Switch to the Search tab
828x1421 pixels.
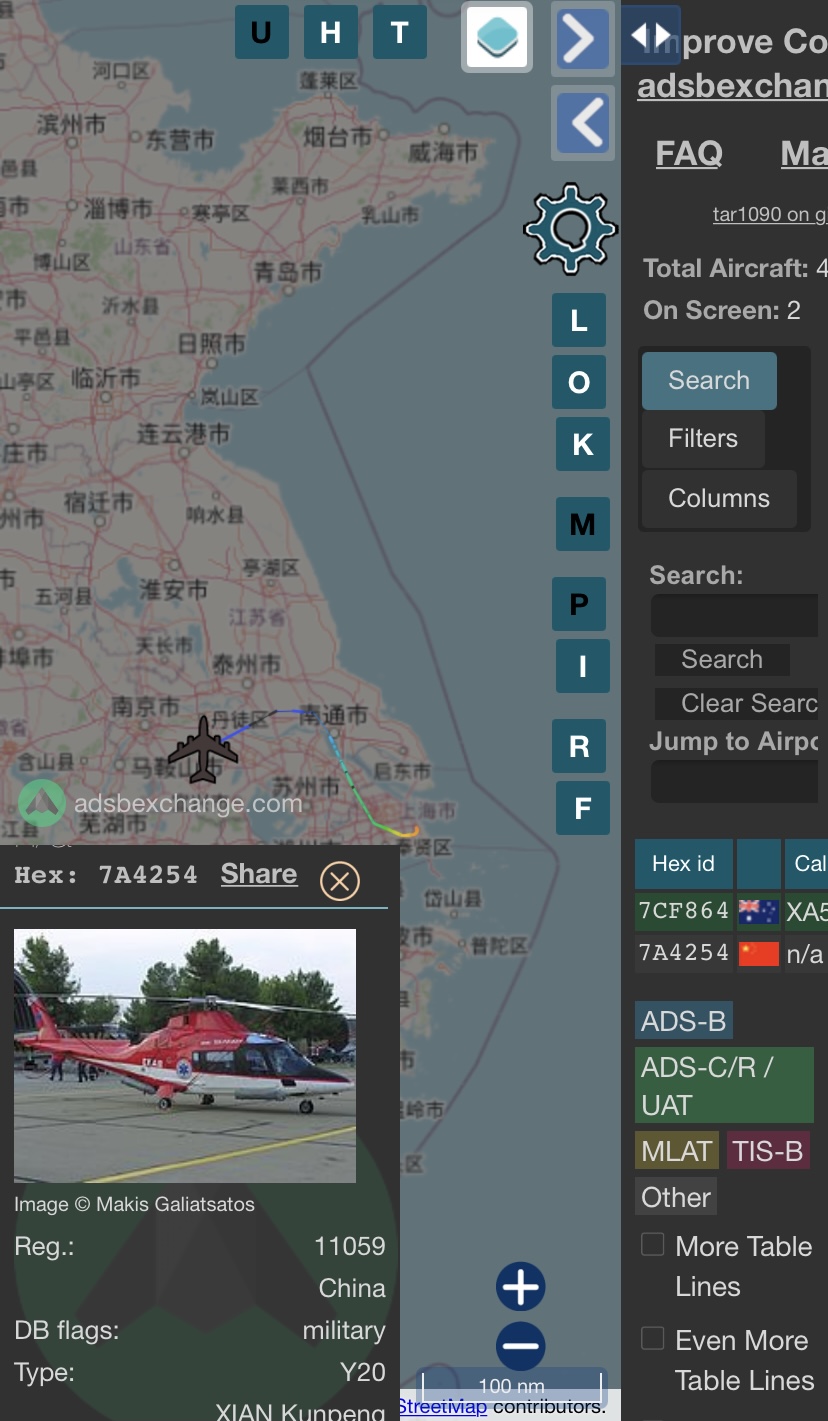tap(709, 381)
